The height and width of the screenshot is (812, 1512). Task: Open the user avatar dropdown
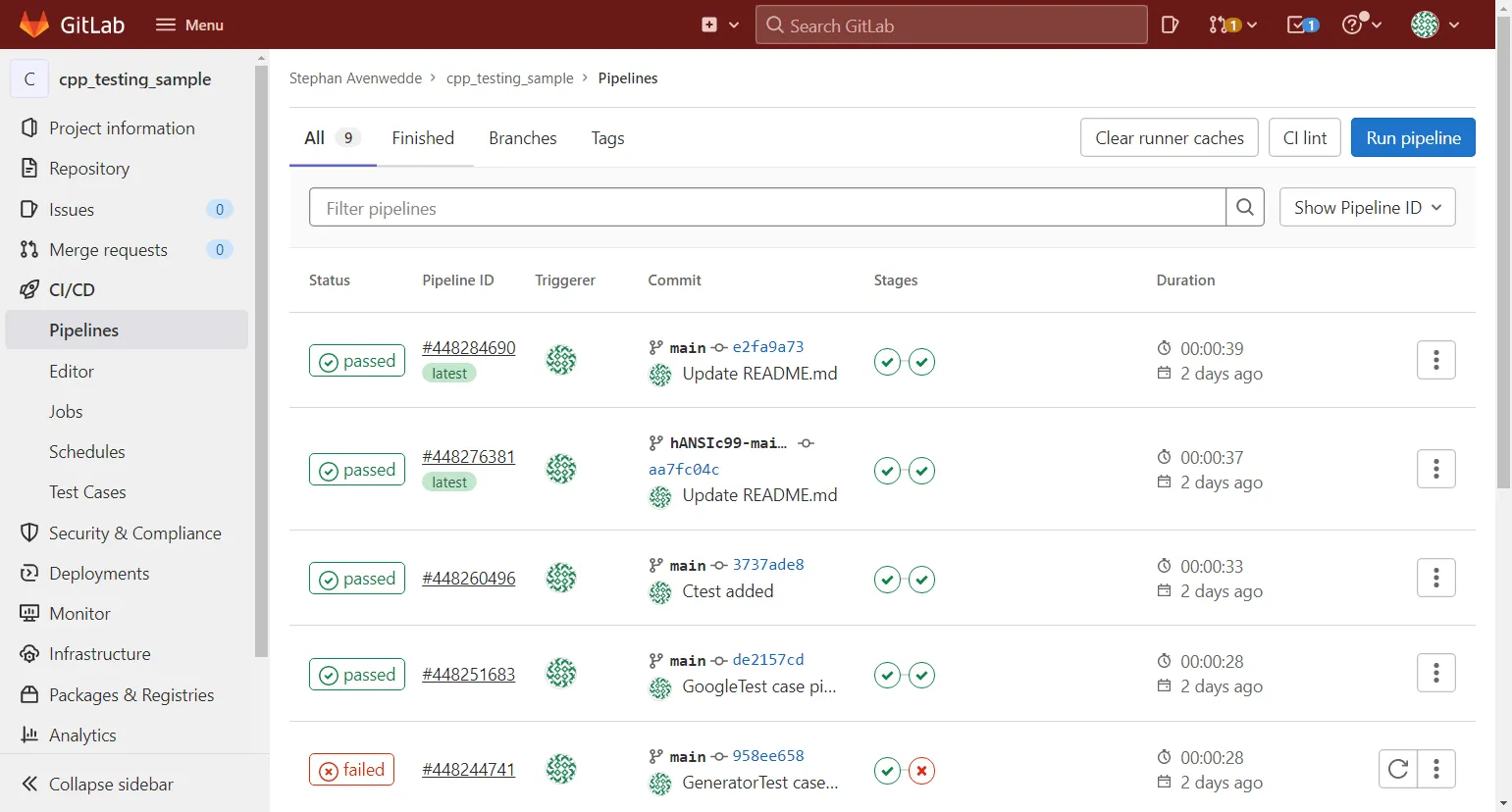pyautogui.click(x=1434, y=25)
